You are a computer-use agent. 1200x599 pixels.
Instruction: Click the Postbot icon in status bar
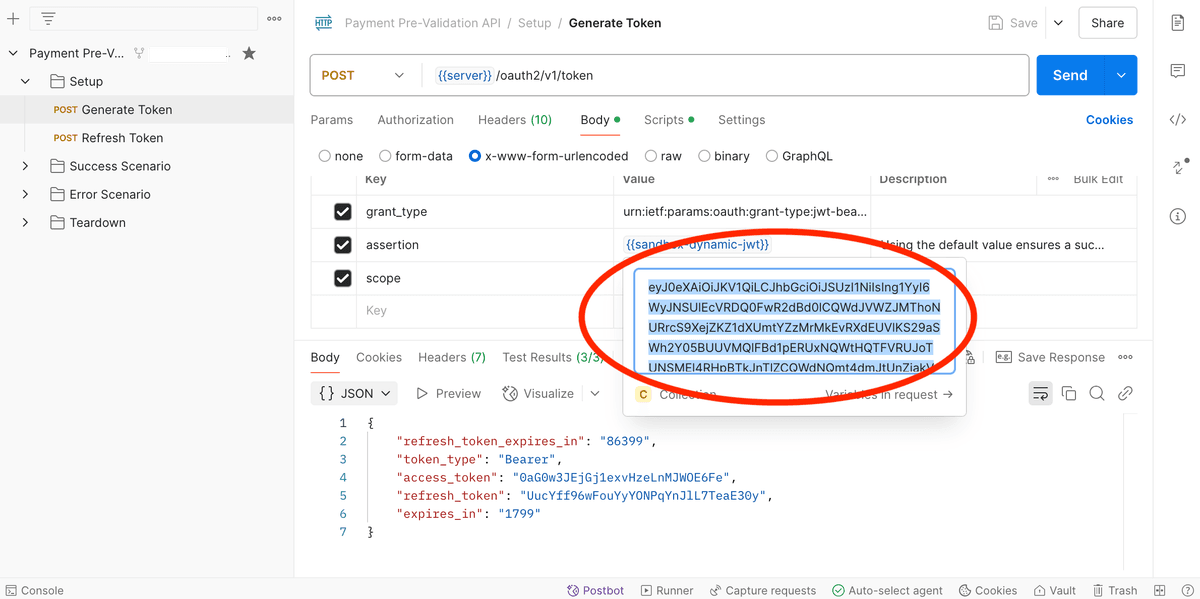pos(595,590)
